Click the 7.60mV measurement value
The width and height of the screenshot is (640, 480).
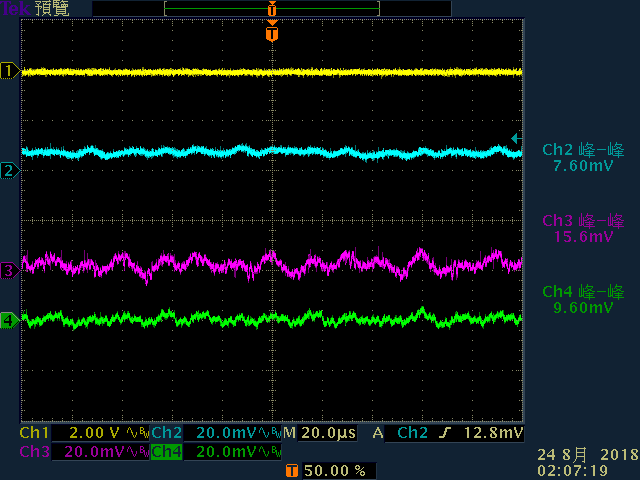(x=583, y=166)
